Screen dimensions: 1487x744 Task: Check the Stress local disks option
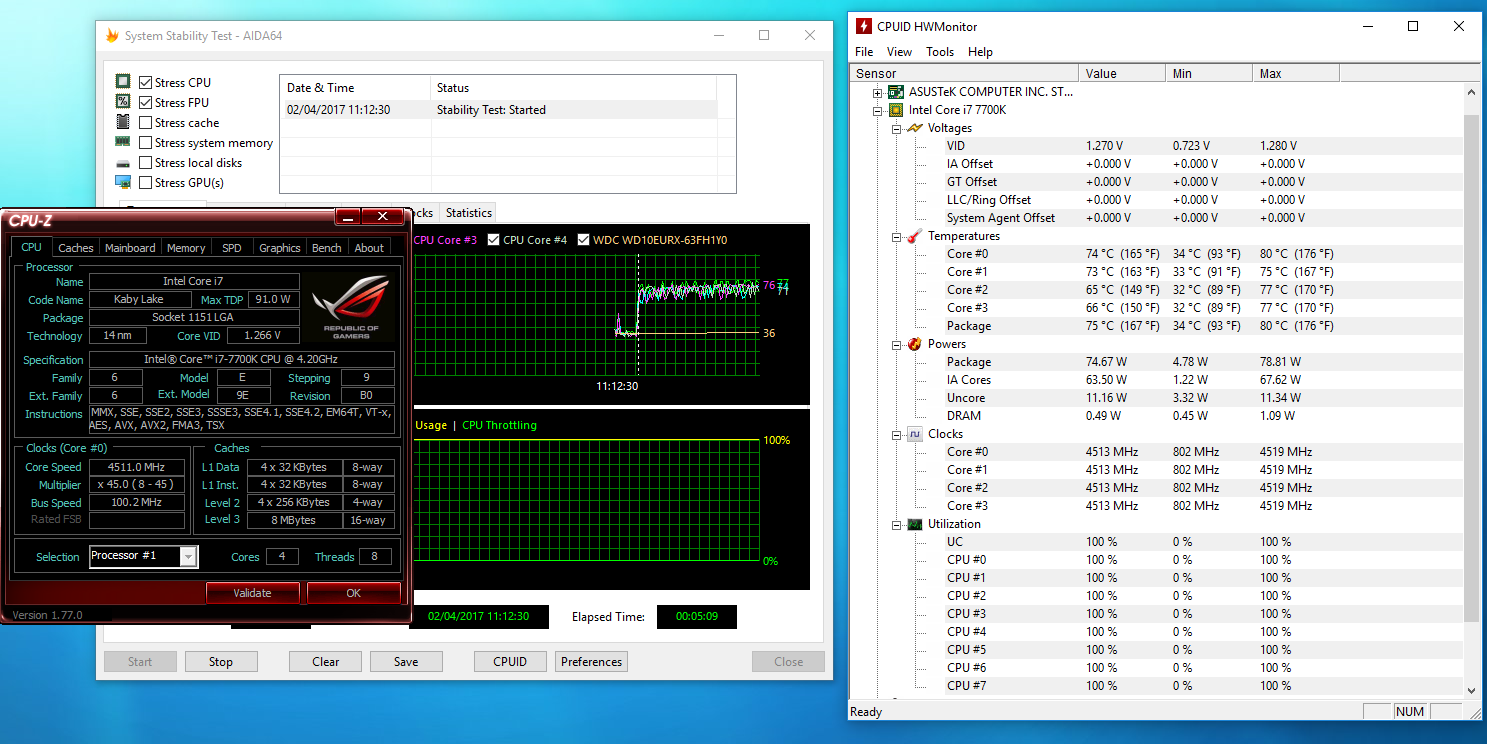click(x=146, y=162)
